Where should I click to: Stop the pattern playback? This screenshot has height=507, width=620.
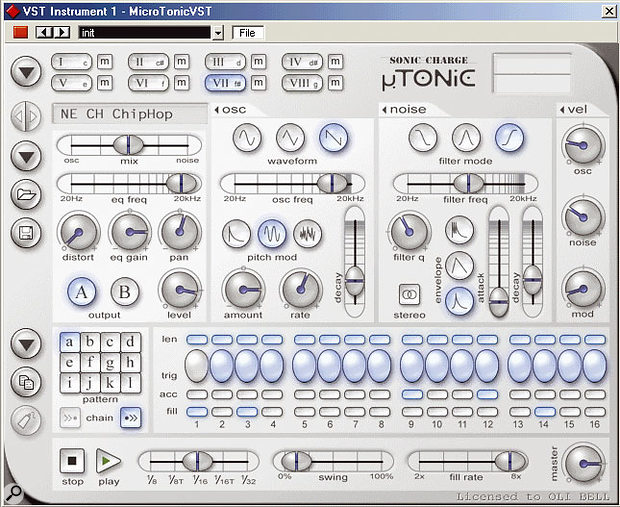pos(72,461)
